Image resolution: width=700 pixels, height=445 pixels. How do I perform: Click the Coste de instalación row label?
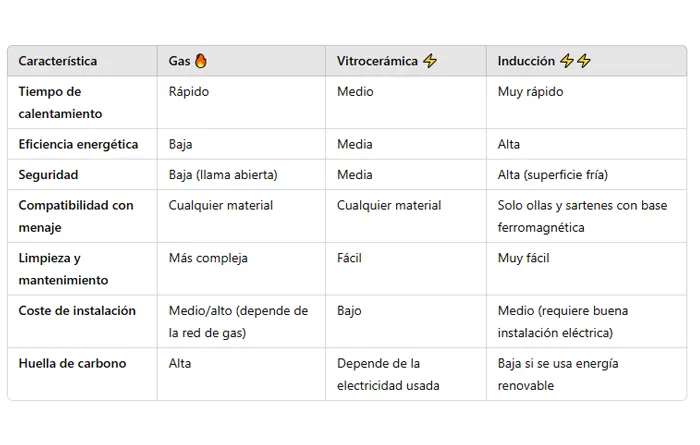click(77, 311)
